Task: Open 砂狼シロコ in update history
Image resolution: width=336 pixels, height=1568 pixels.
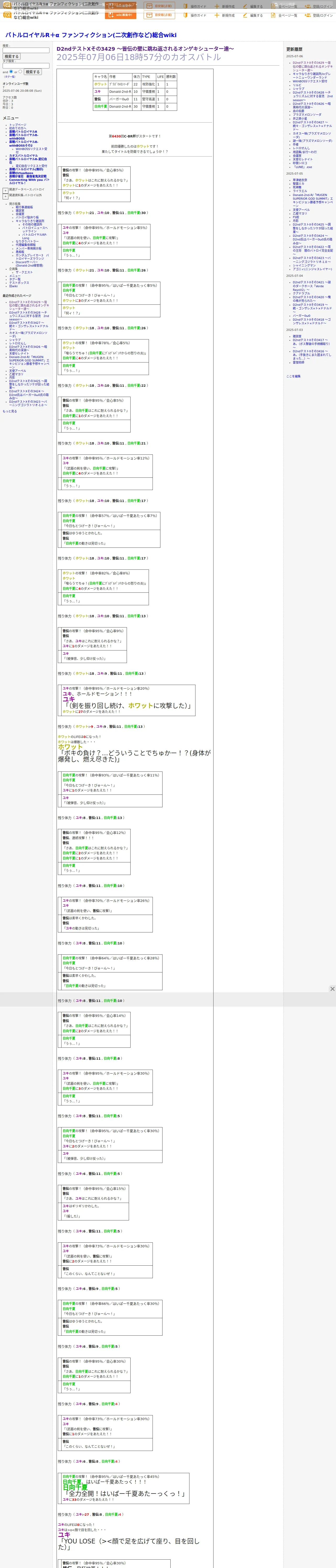Action: tap(300, 163)
